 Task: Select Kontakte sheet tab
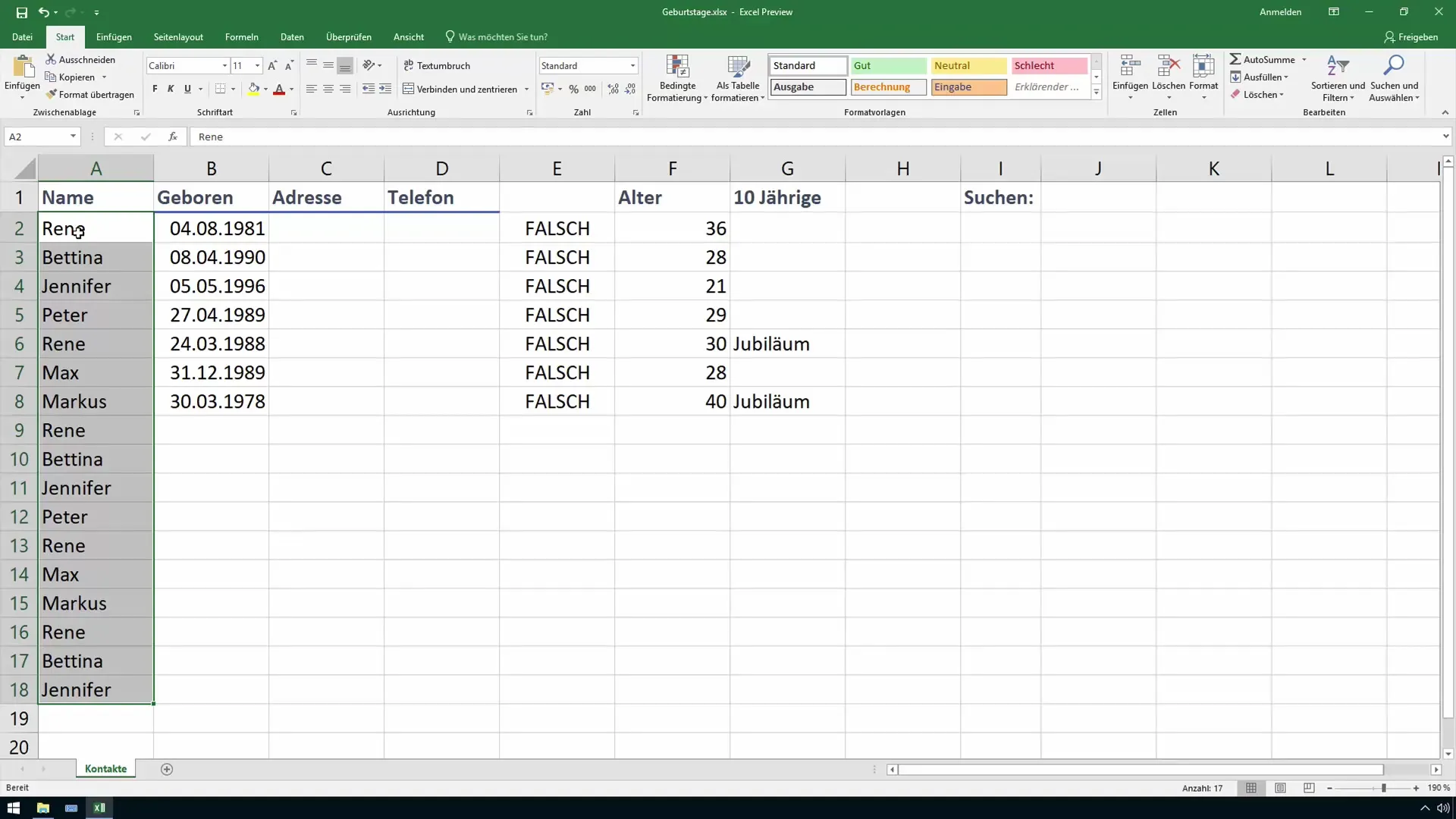[x=105, y=769]
